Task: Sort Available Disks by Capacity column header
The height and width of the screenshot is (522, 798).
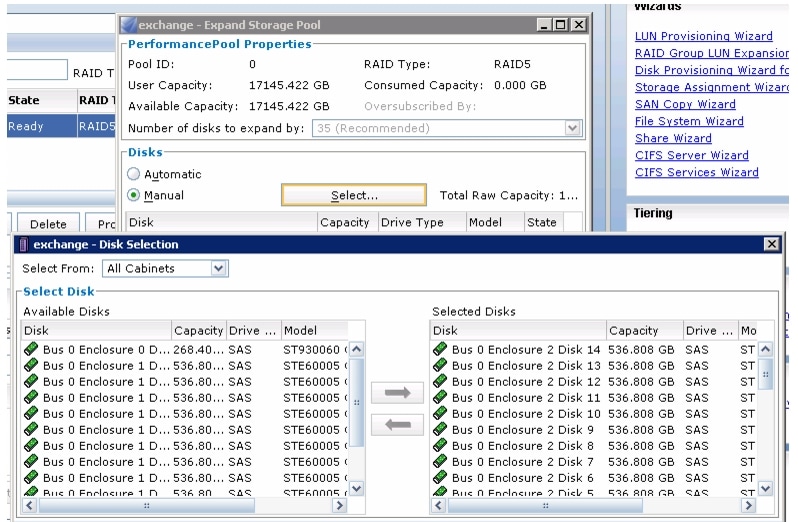Action: tap(199, 331)
